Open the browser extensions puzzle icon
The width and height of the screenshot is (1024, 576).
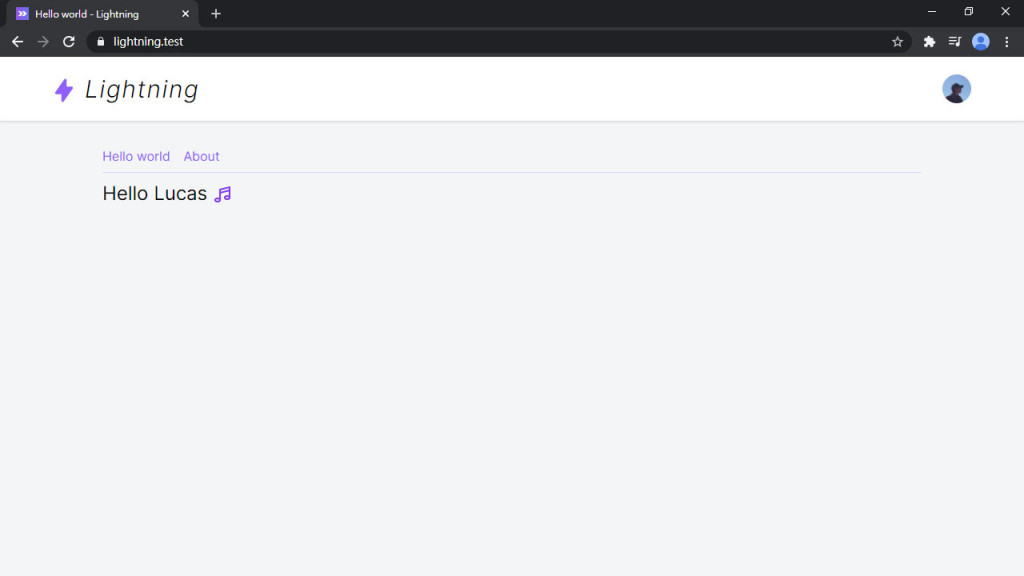pos(929,42)
